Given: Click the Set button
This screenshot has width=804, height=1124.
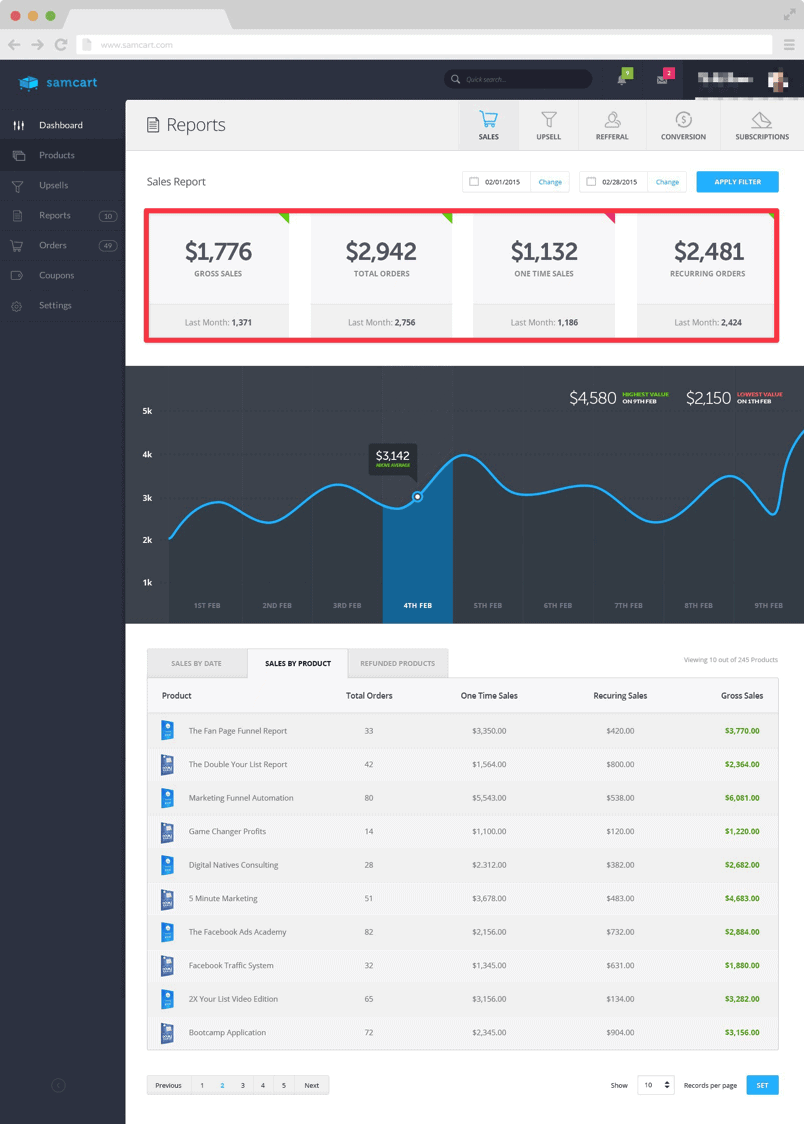Looking at the screenshot, I should click(762, 1085).
